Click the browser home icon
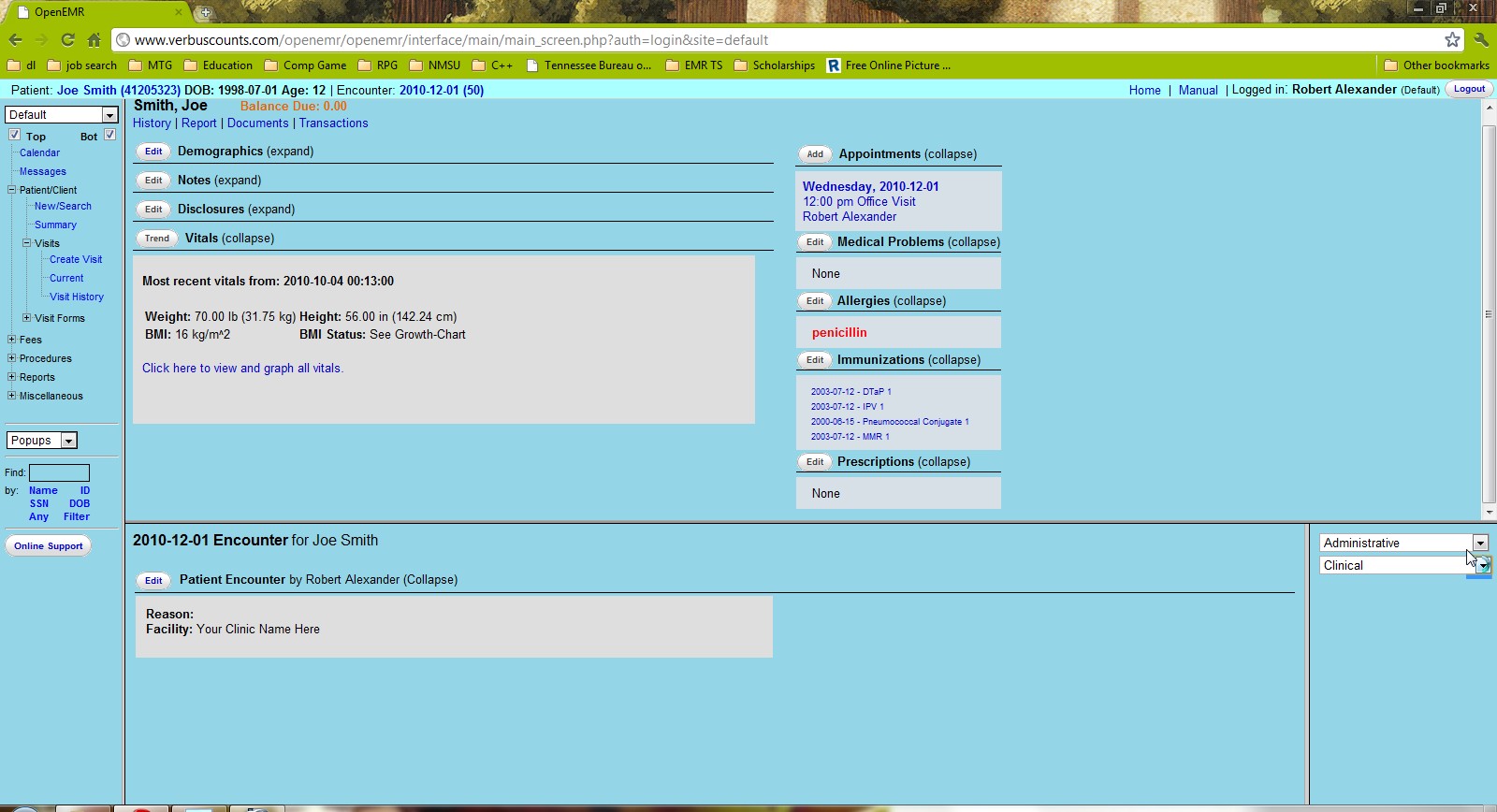Image resolution: width=1497 pixels, height=812 pixels. click(94, 40)
